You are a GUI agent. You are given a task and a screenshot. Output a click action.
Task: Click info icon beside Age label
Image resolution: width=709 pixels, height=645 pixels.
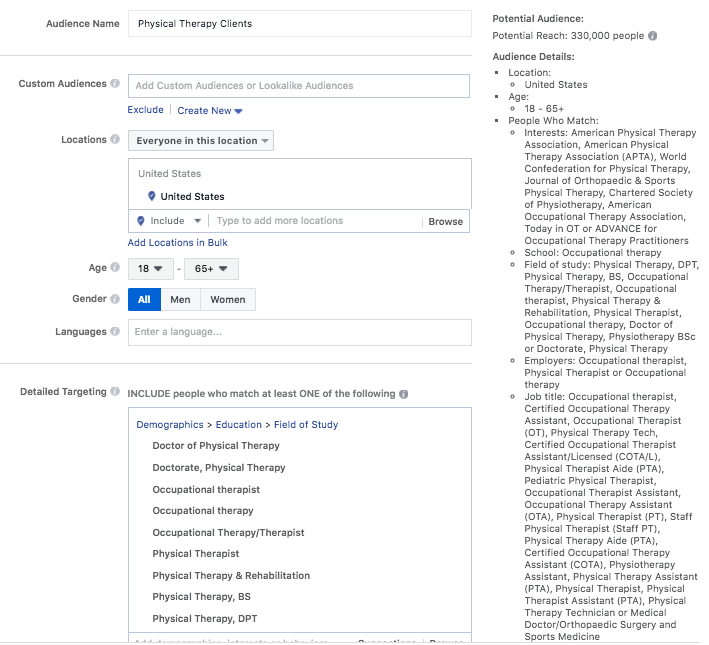coord(115,267)
